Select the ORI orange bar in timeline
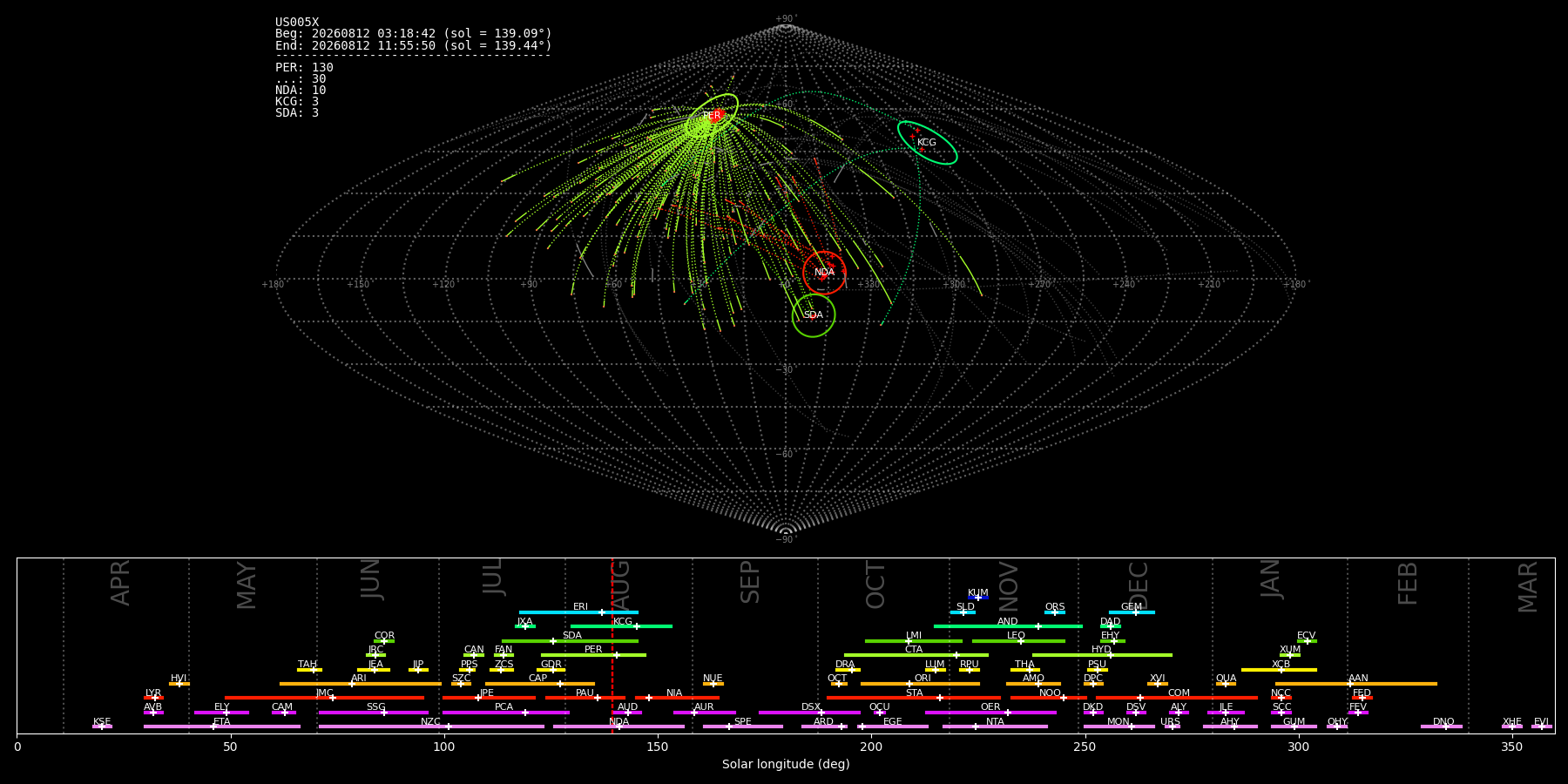The image size is (1568, 784). pyautogui.click(x=920, y=684)
